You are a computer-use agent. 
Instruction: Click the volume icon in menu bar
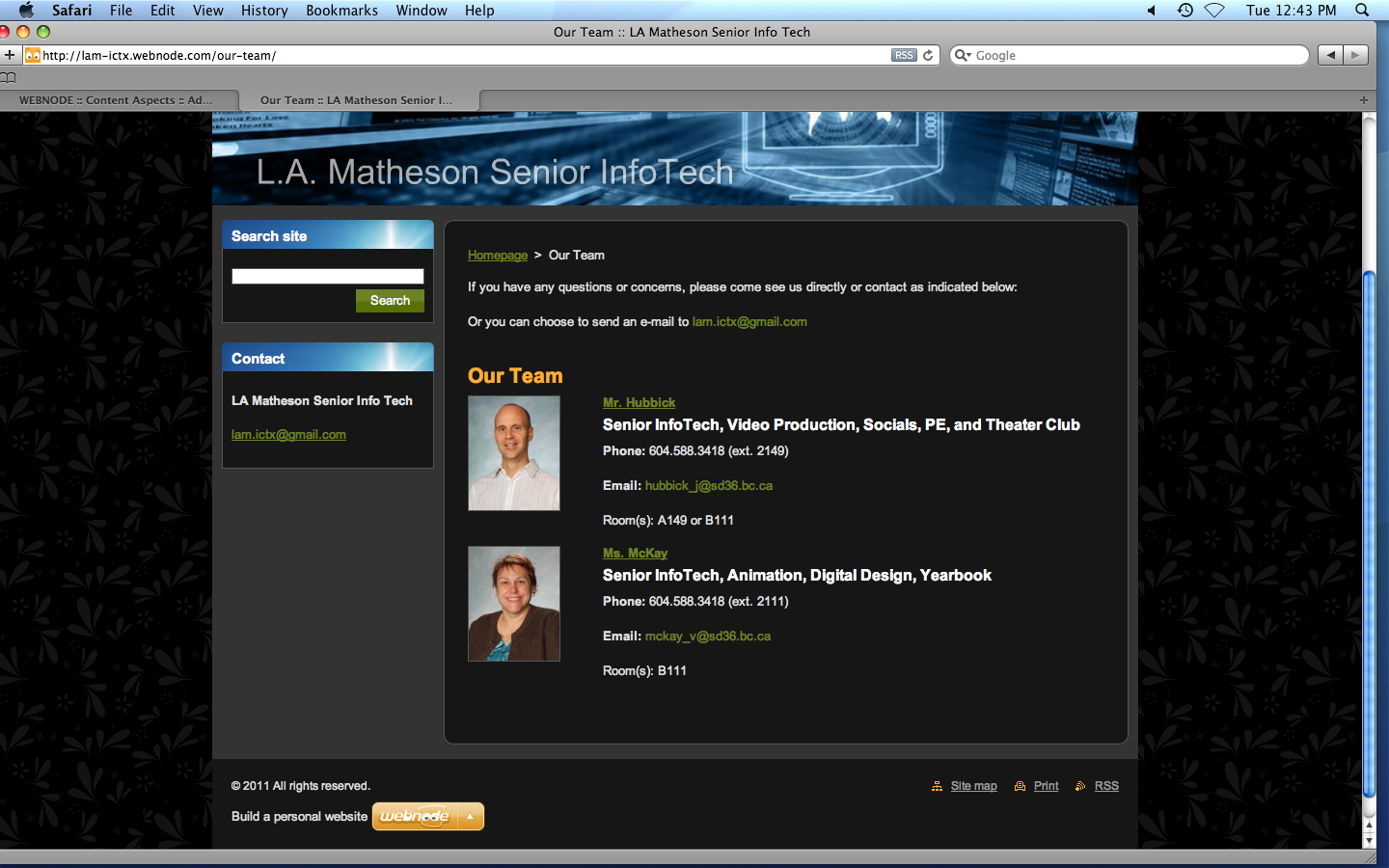pyautogui.click(x=1152, y=10)
